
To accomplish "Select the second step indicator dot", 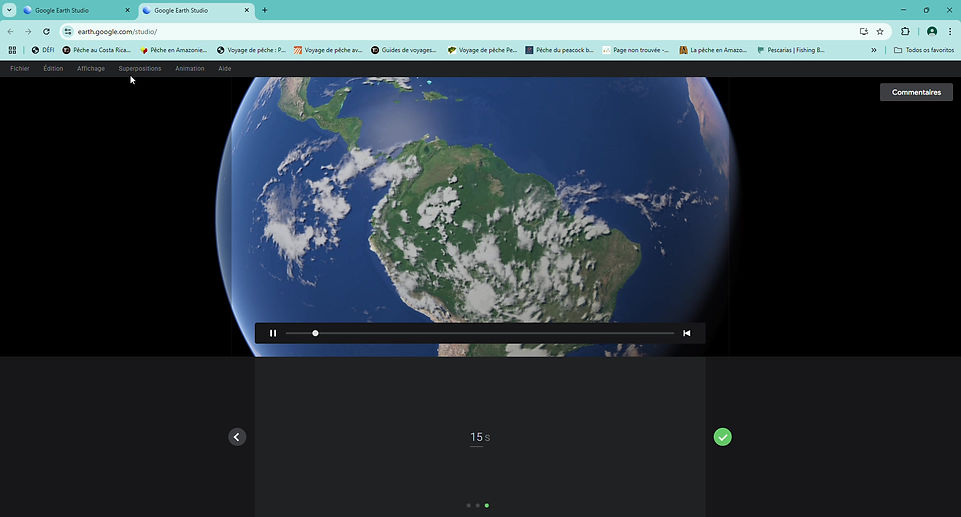I will [477, 505].
